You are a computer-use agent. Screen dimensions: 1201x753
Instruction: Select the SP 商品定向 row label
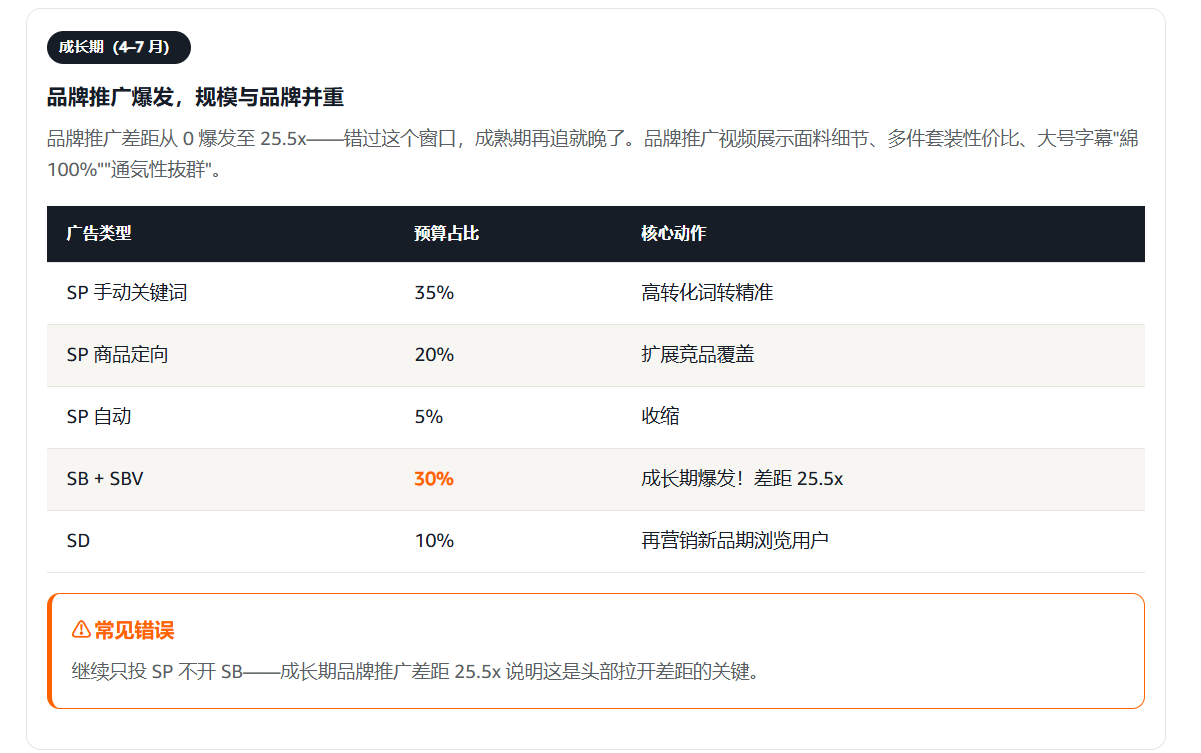click(117, 355)
